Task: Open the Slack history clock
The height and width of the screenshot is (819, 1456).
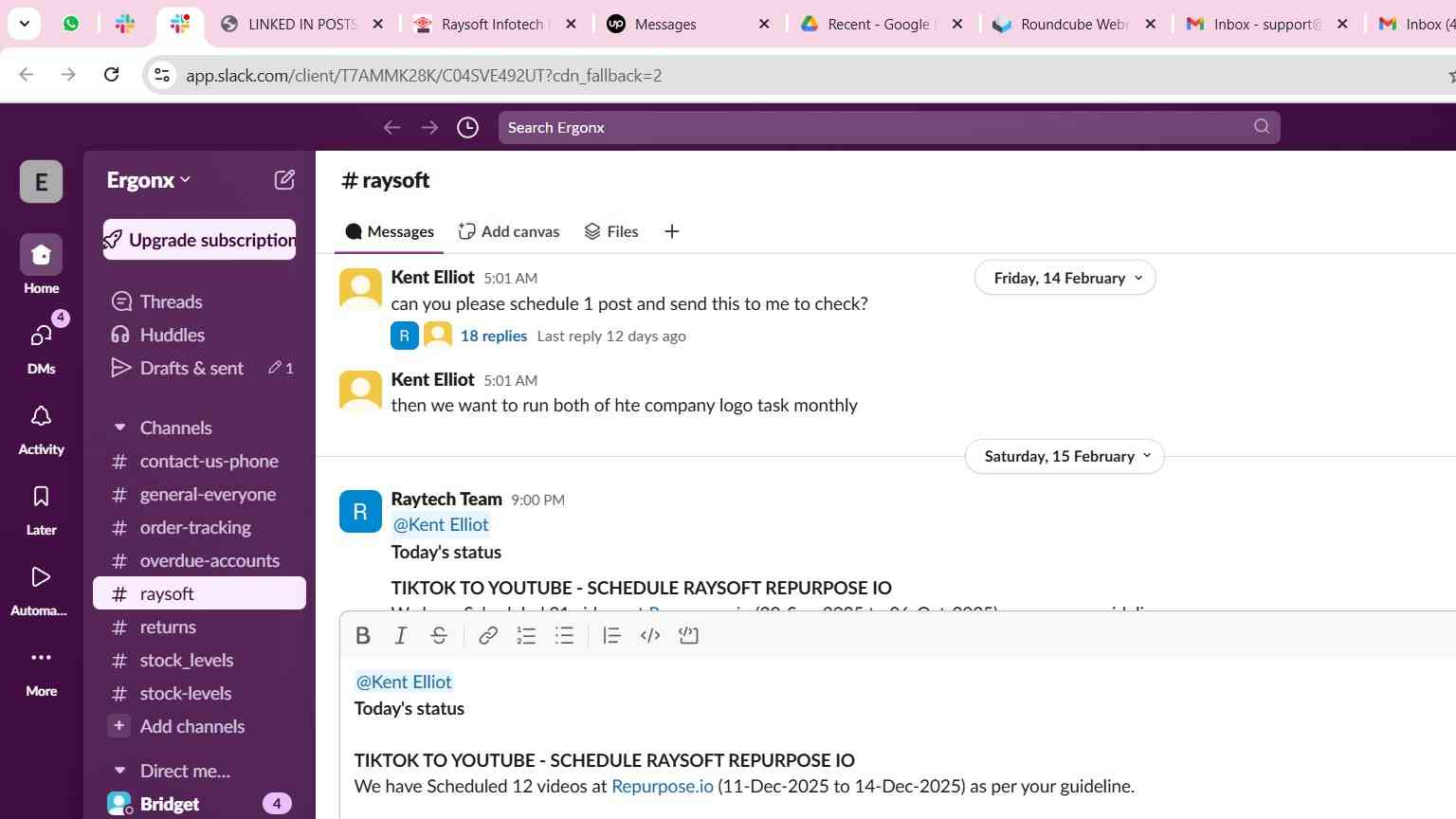Action: [x=467, y=127]
